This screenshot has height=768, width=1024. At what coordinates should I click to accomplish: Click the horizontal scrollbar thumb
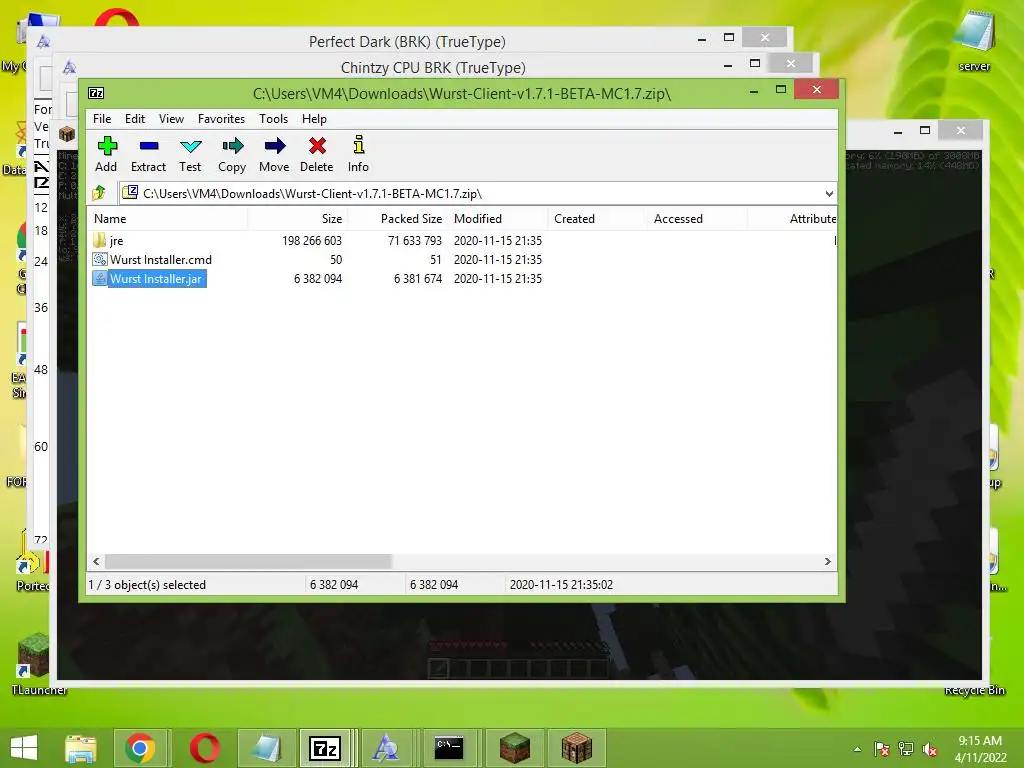point(248,561)
